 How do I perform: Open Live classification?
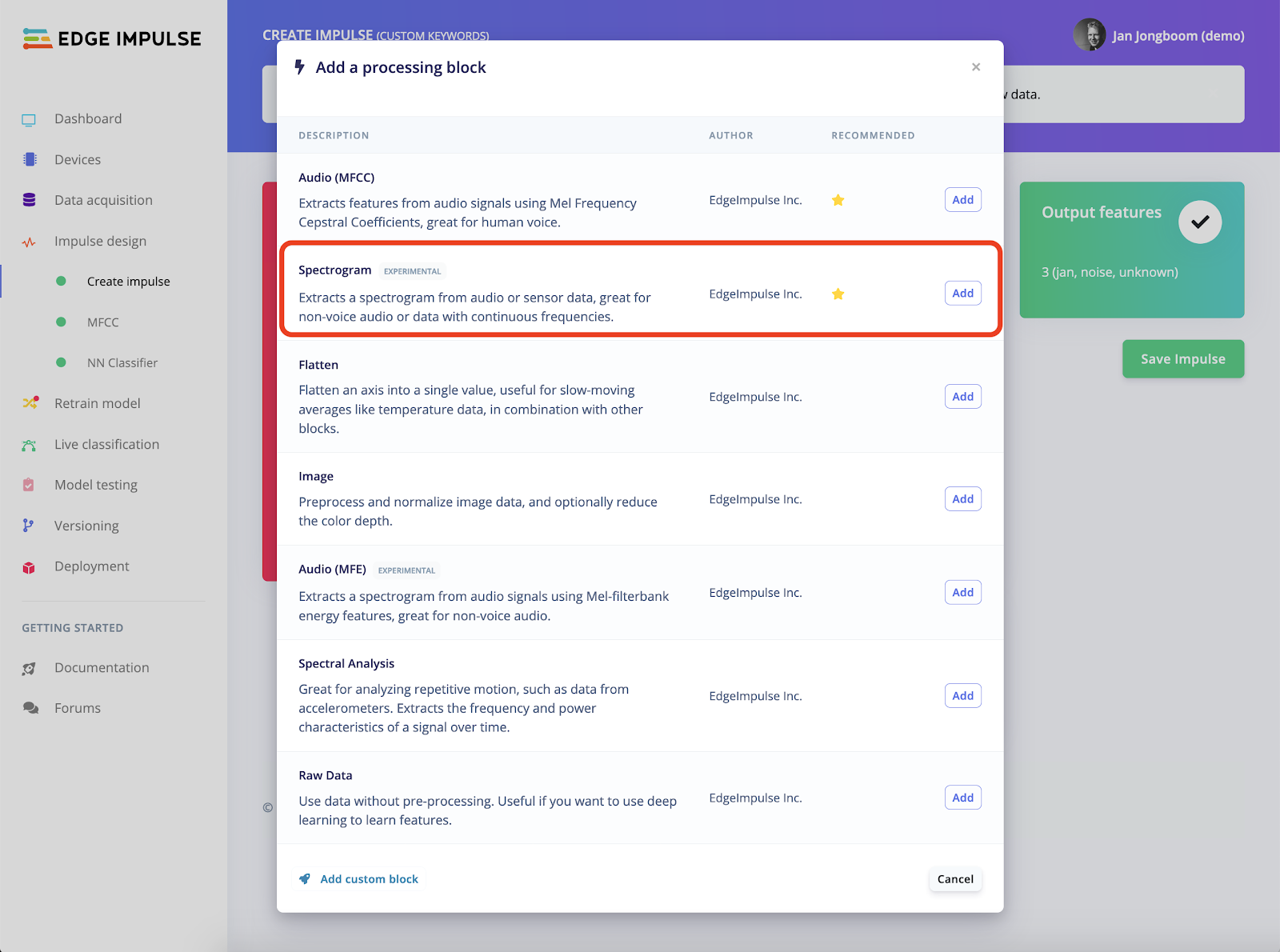[106, 444]
